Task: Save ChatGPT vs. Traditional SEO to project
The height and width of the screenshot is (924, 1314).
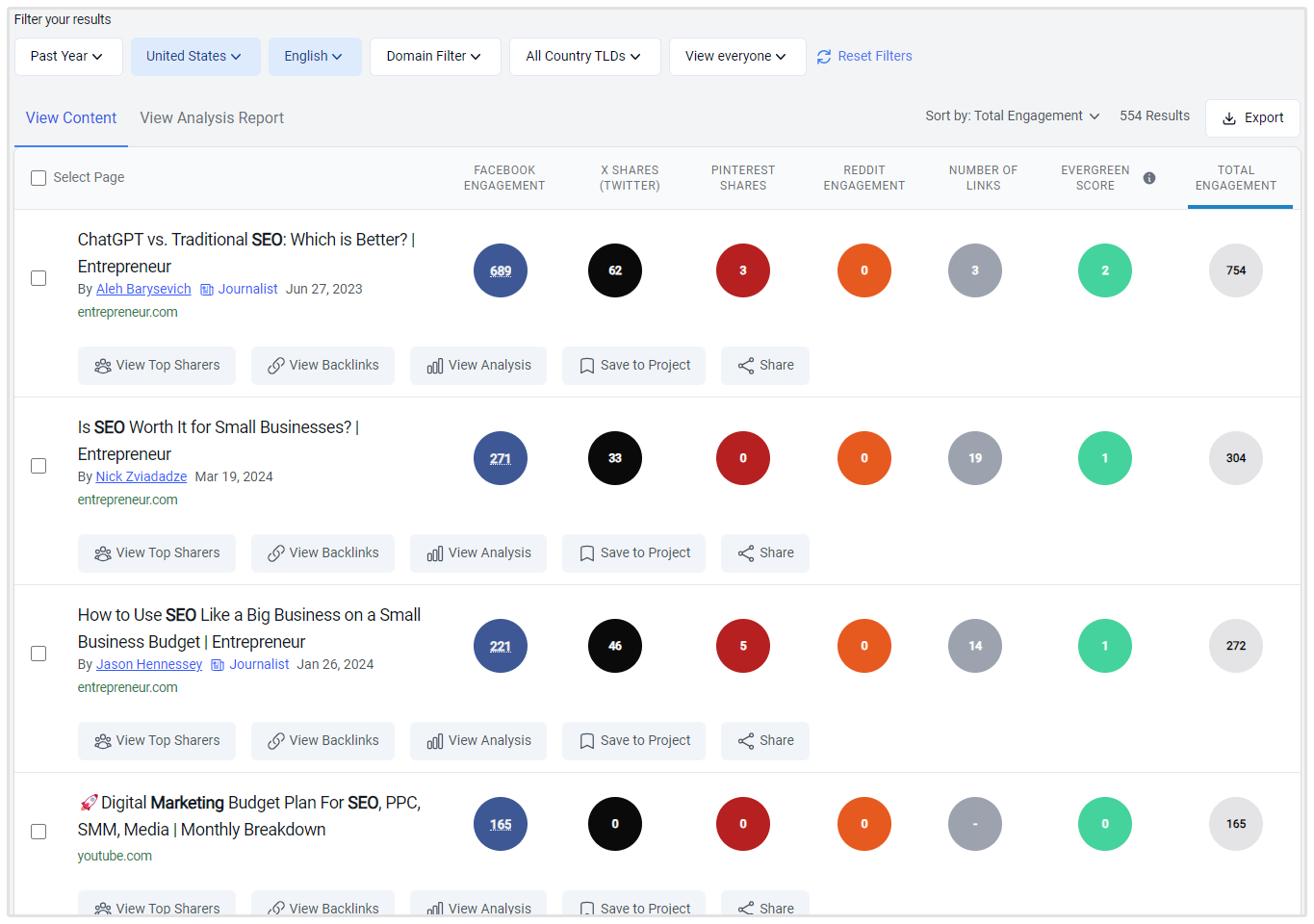Action: coord(633,366)
